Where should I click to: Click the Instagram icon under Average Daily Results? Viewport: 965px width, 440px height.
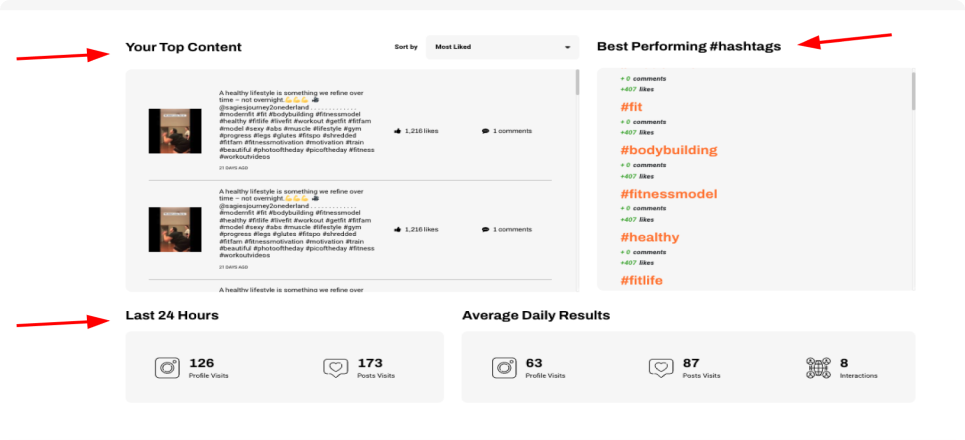click(x=504, y=368)
